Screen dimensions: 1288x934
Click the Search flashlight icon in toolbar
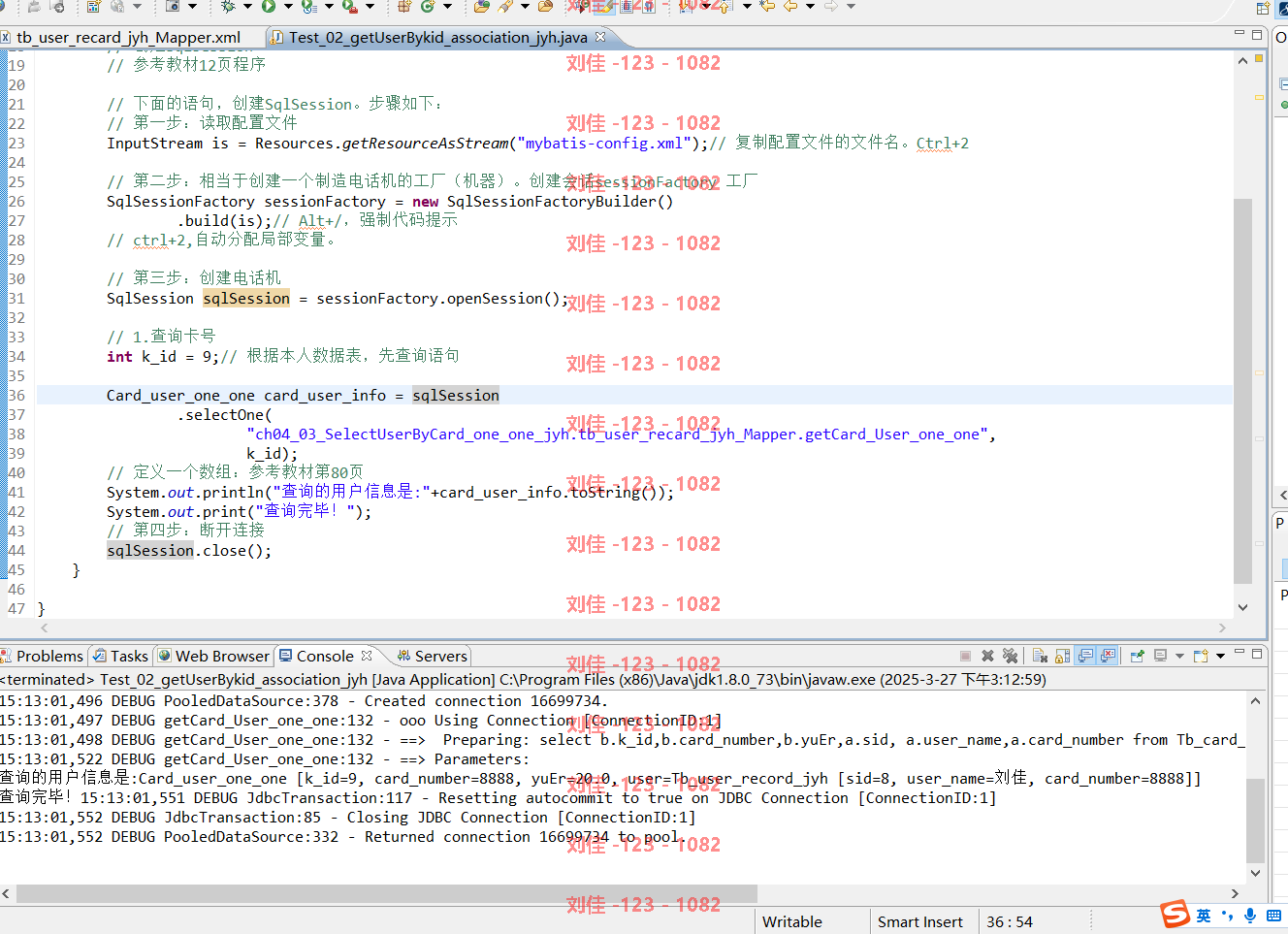point(504,7)
